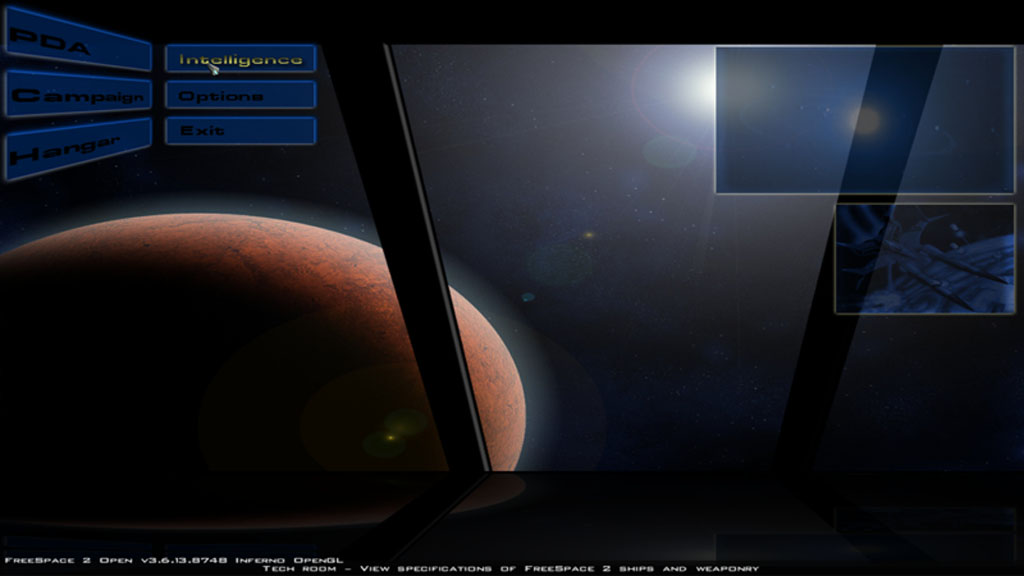This screenshot has height=576, width=1024.
Task: Click the highlighted Intelligence button
Action: tap(240, 59)
